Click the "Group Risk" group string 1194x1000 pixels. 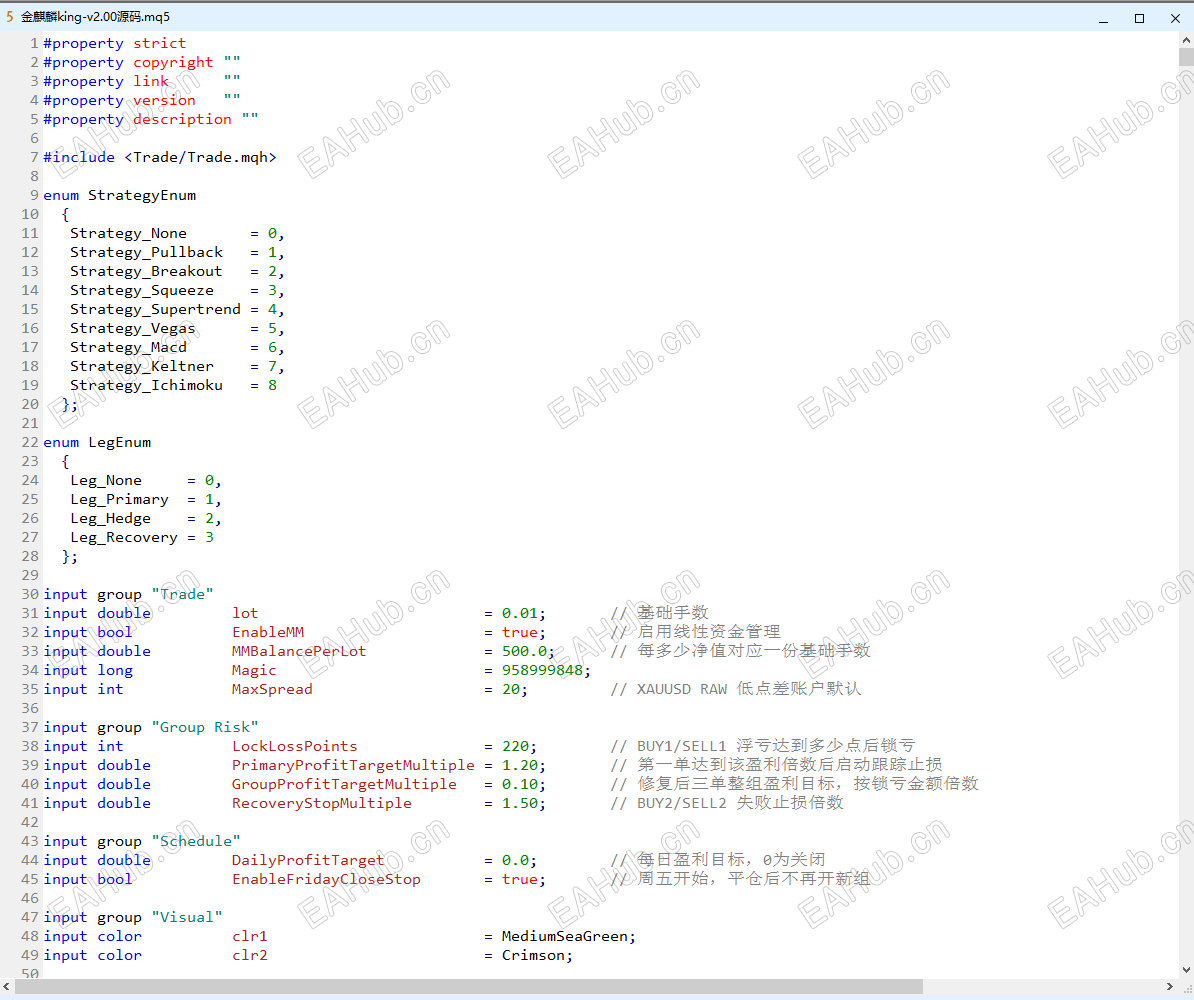[x=205, y=727]
